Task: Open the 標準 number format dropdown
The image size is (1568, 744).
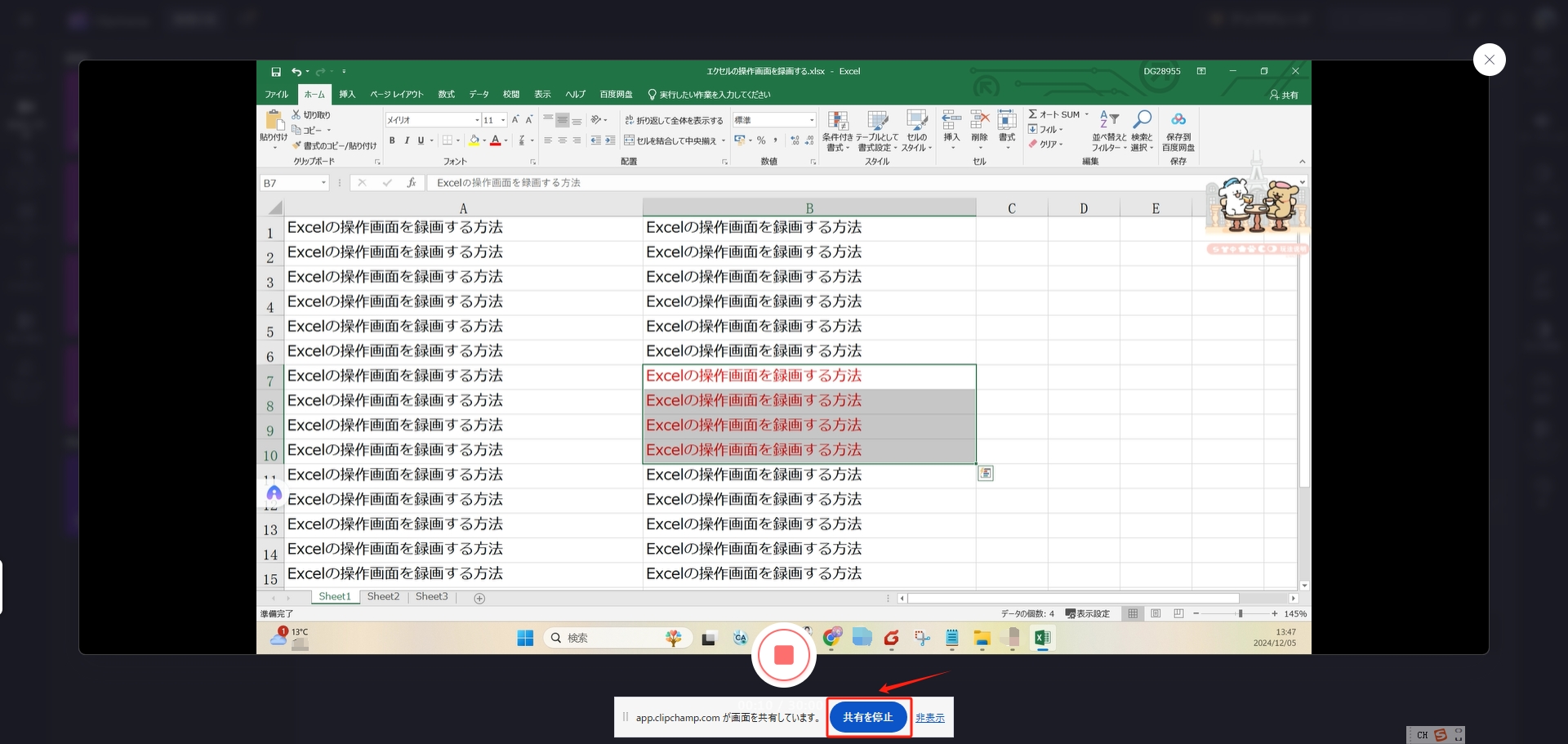Action: point(811,120)
